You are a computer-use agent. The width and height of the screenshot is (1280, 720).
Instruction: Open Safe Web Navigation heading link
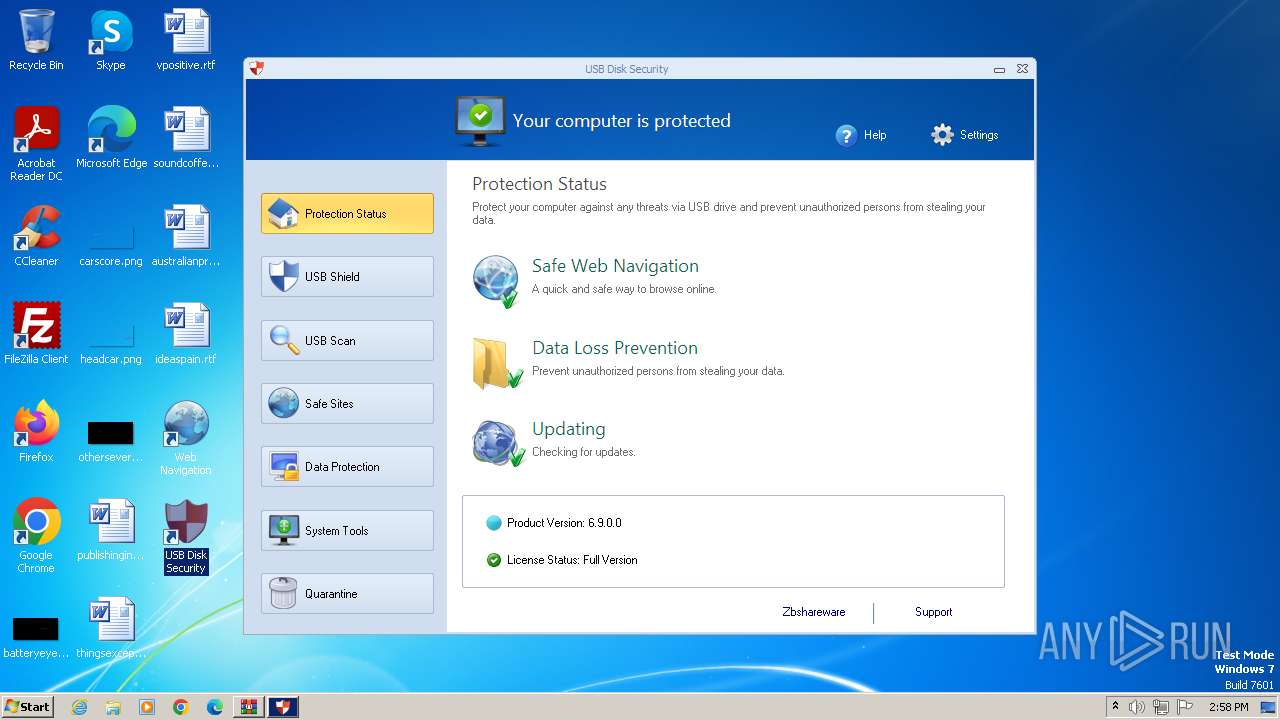click(615, 266)
